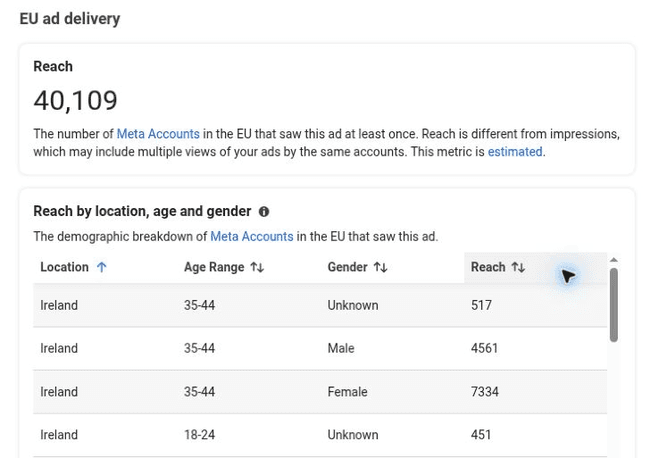
Task: Open Meta Accounts link in demographic breakdown text
Action: tap(252, 237)
